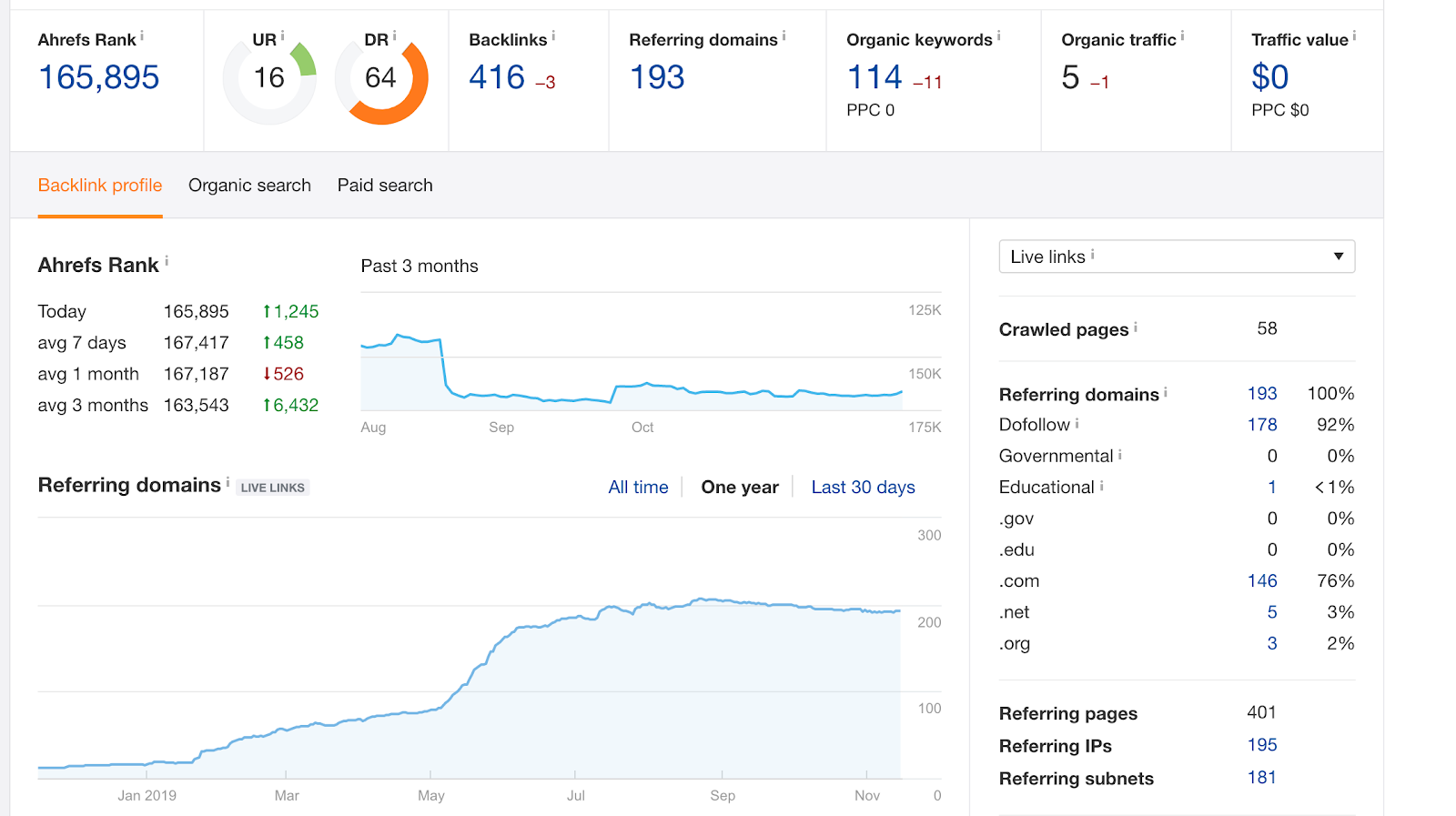Open the 416 backlinks count link
This screenshot has height=816, width=1456.
click(x=497, y=78)
